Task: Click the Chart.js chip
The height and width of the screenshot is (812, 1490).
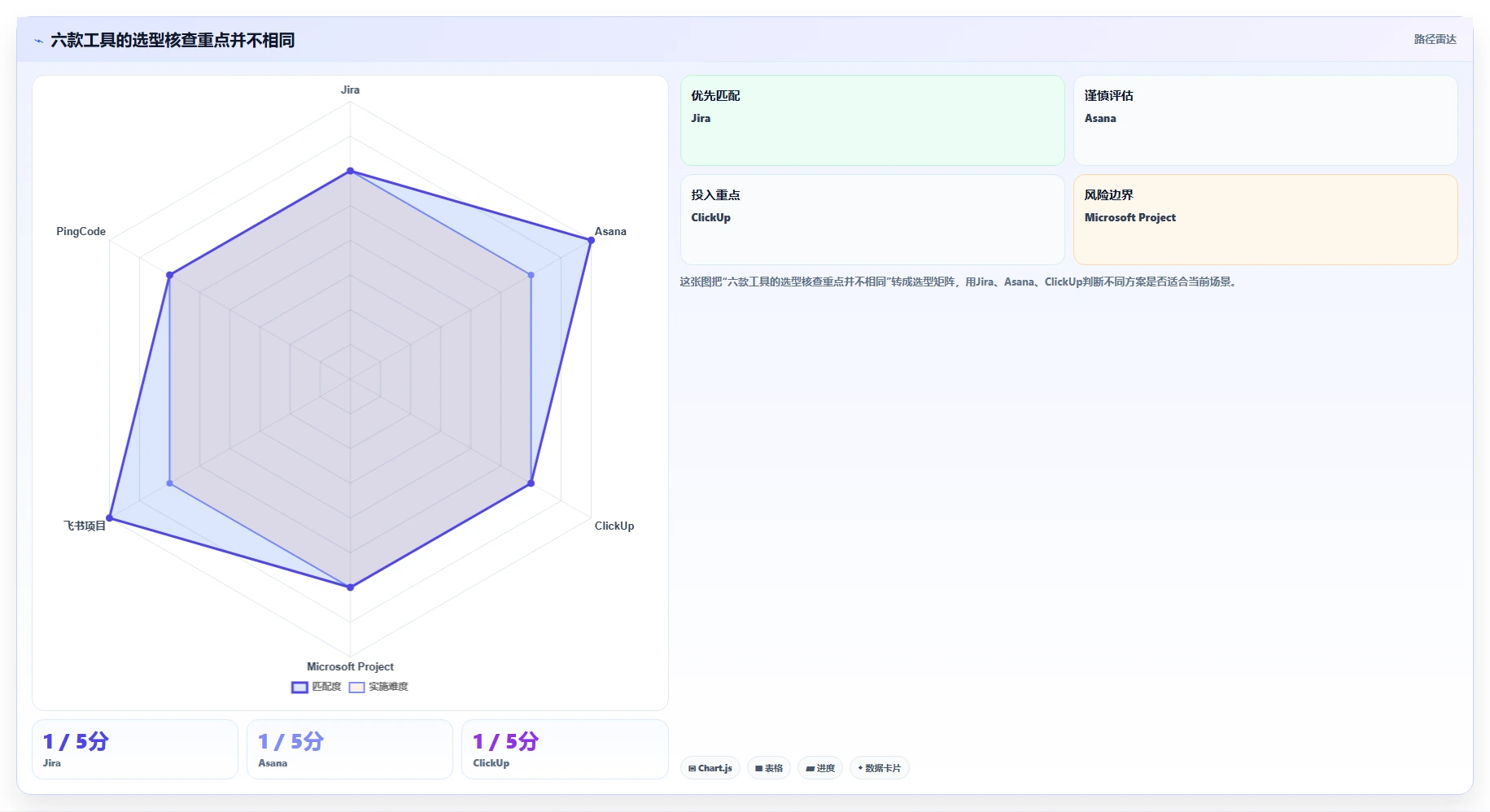Action: pos(710,768)
